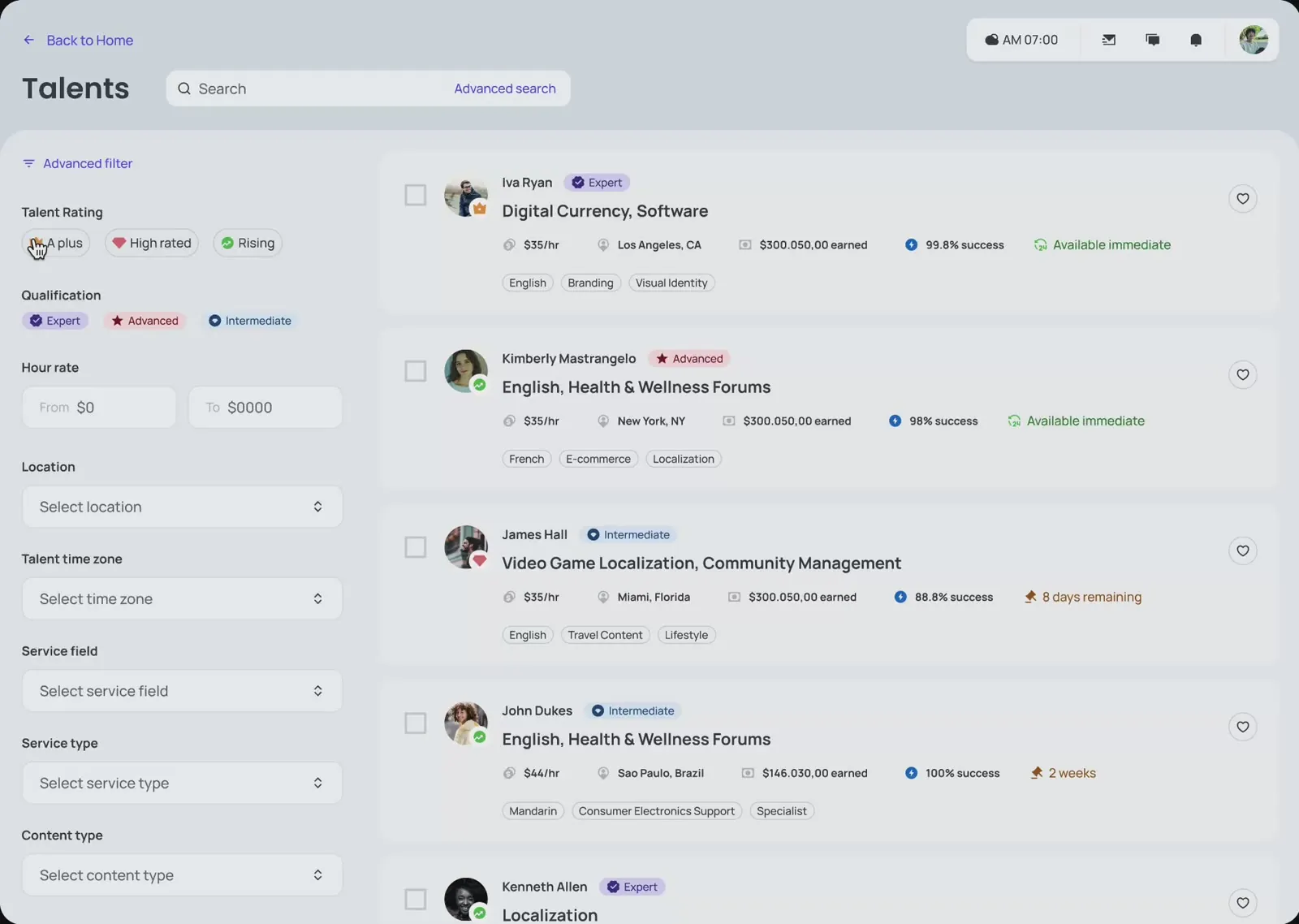Favorite Kenneth Allen with the heart icon
Viewport: 1299px width, 924px height.
pyautogui.click(x=1243, y=903)
